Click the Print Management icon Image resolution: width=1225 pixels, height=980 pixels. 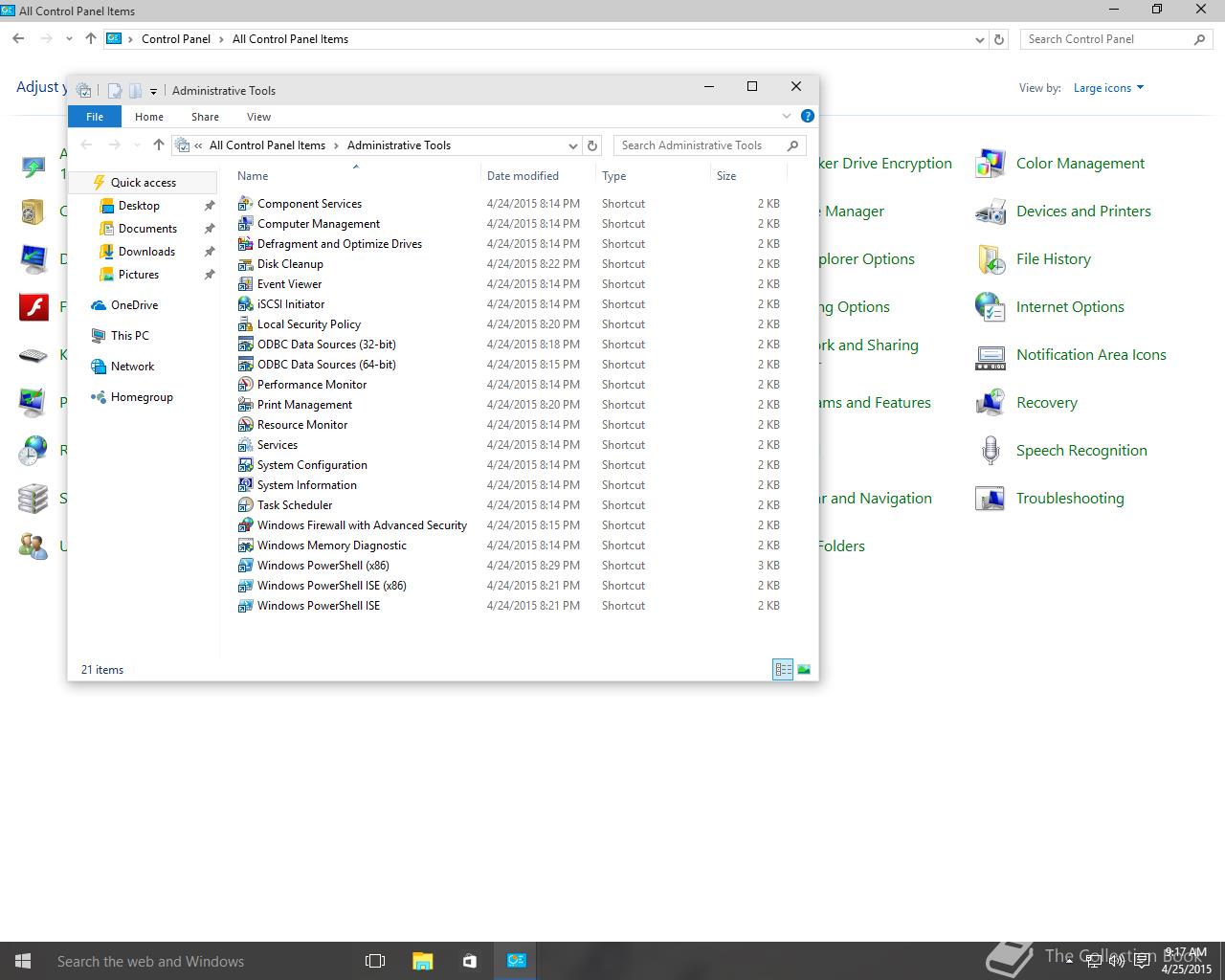pos(245,405)
